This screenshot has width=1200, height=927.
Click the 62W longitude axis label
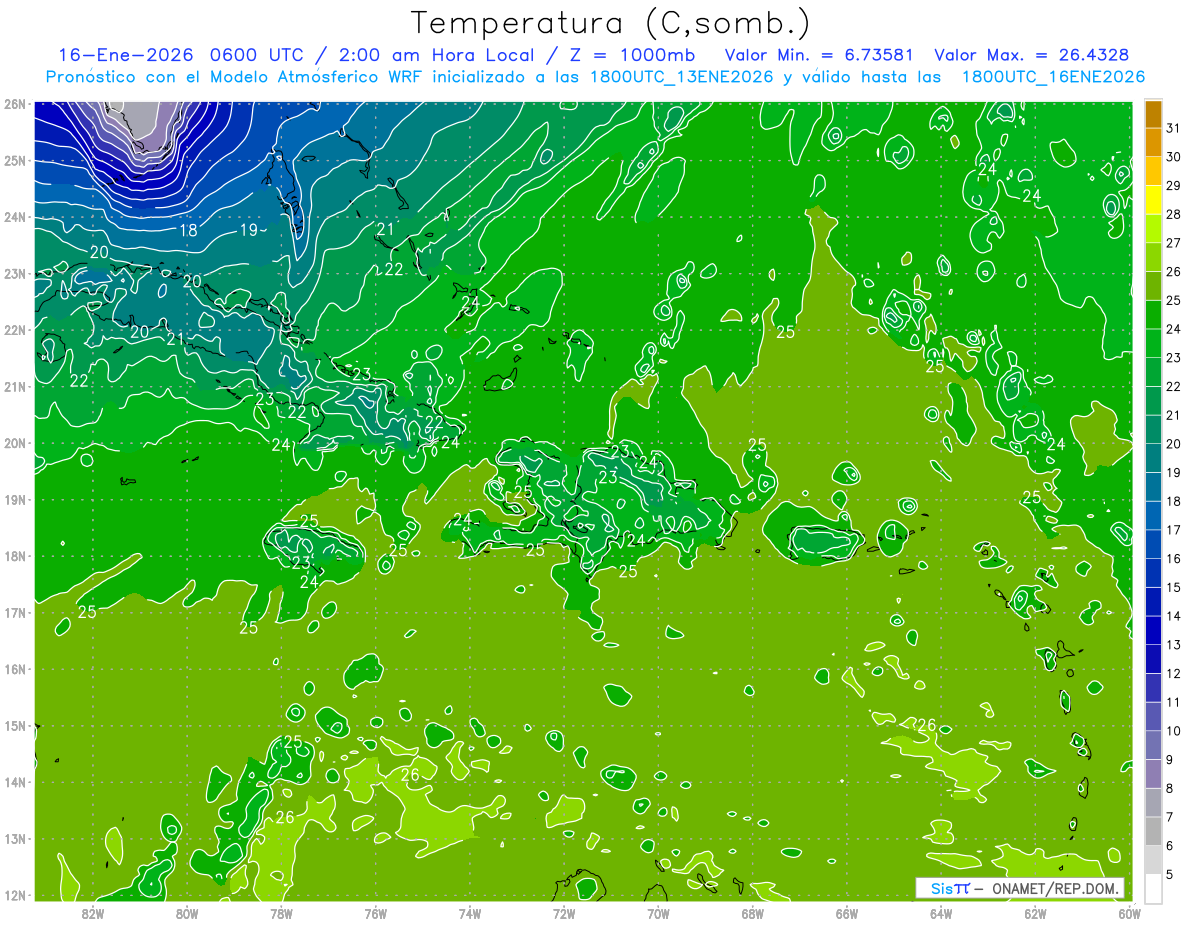coord(1035,913)
